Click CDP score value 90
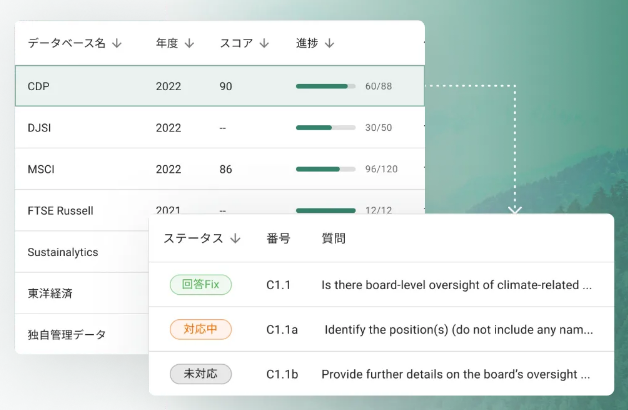 (226, 86)
